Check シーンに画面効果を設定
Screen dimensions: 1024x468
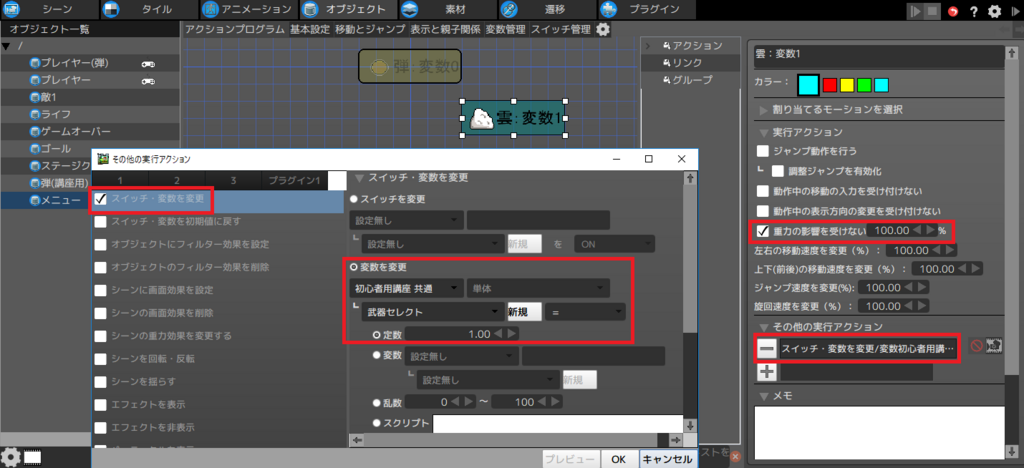pos(101,290)
